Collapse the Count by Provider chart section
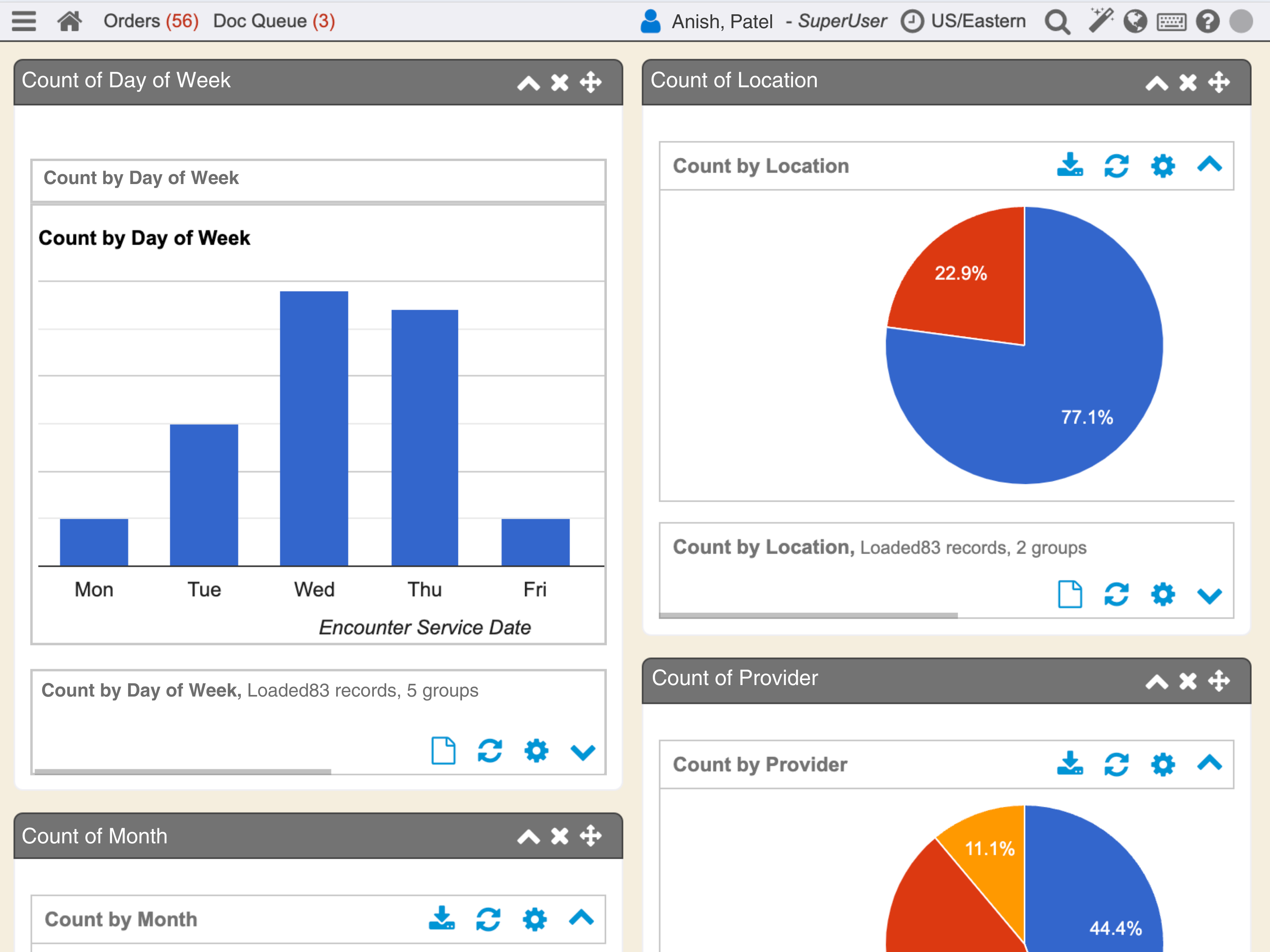1270x952 pixels. click(1210, 763)
